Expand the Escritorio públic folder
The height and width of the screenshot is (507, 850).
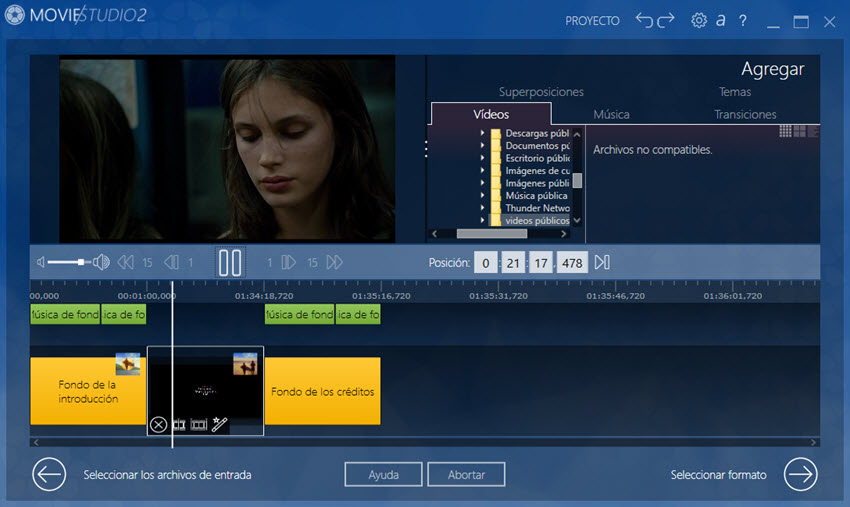(482, 158)
